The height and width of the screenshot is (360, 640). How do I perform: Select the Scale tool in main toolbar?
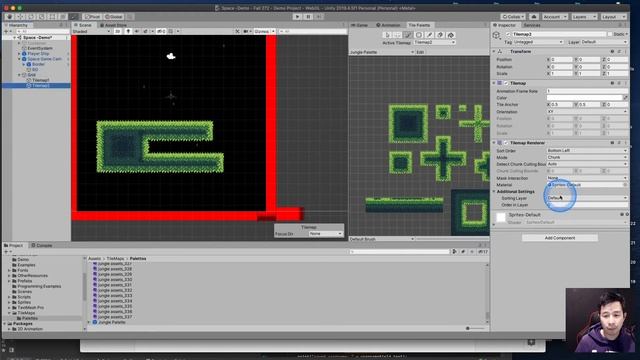pyautogui.click(x=41, y=17)
